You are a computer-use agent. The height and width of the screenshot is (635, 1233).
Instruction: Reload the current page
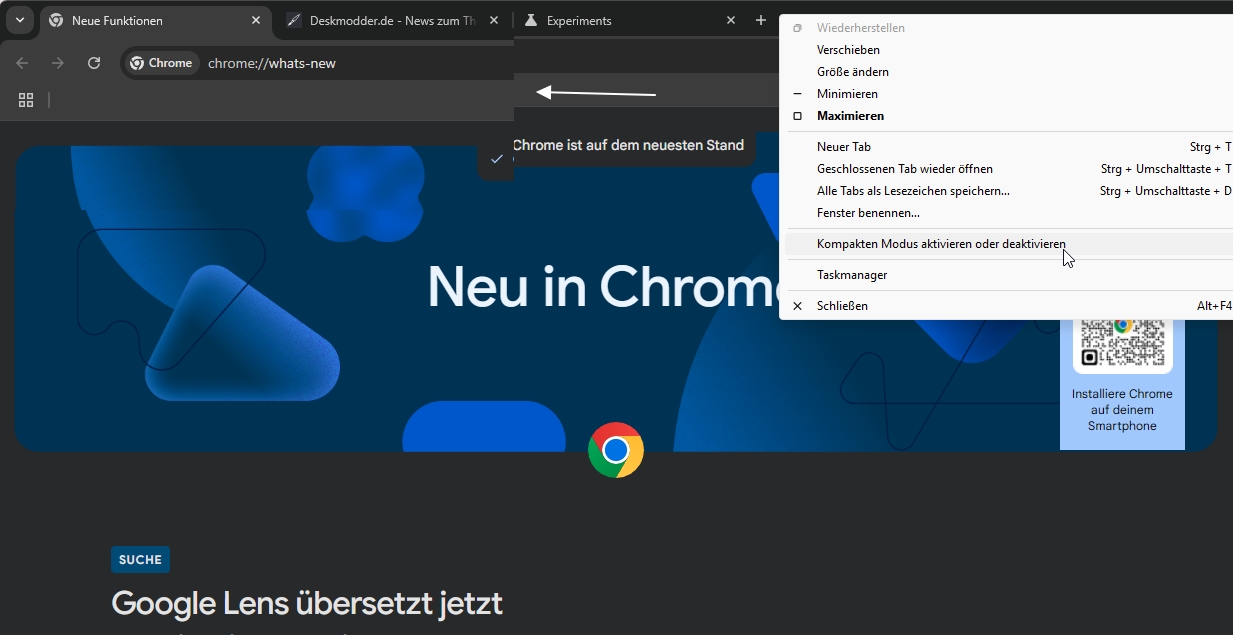94,63
